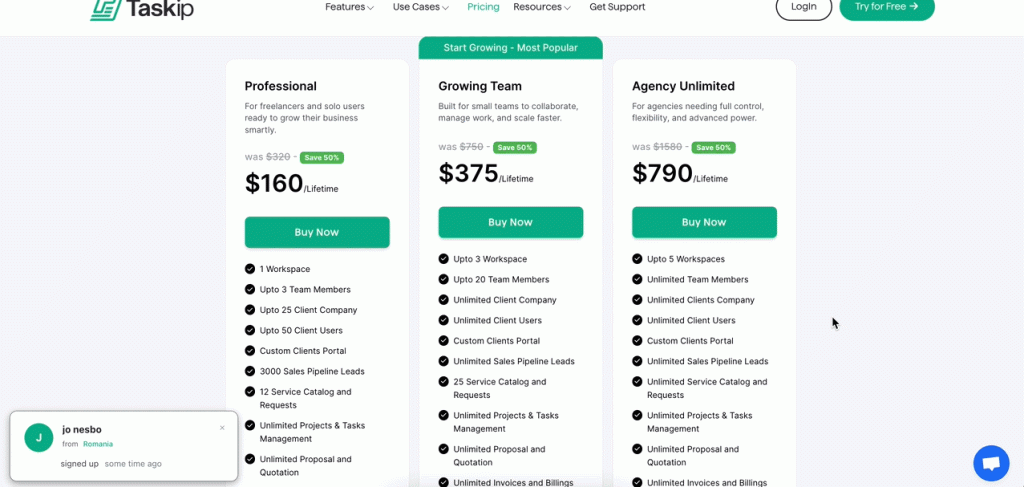Click the Romania link in notification
Screen dimensions: 1024x487
coord(98,444)
